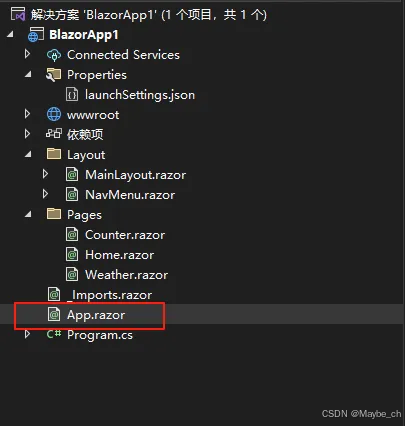Select the App.razor file name
405x426 pixels.
click(x=96, y=315)
